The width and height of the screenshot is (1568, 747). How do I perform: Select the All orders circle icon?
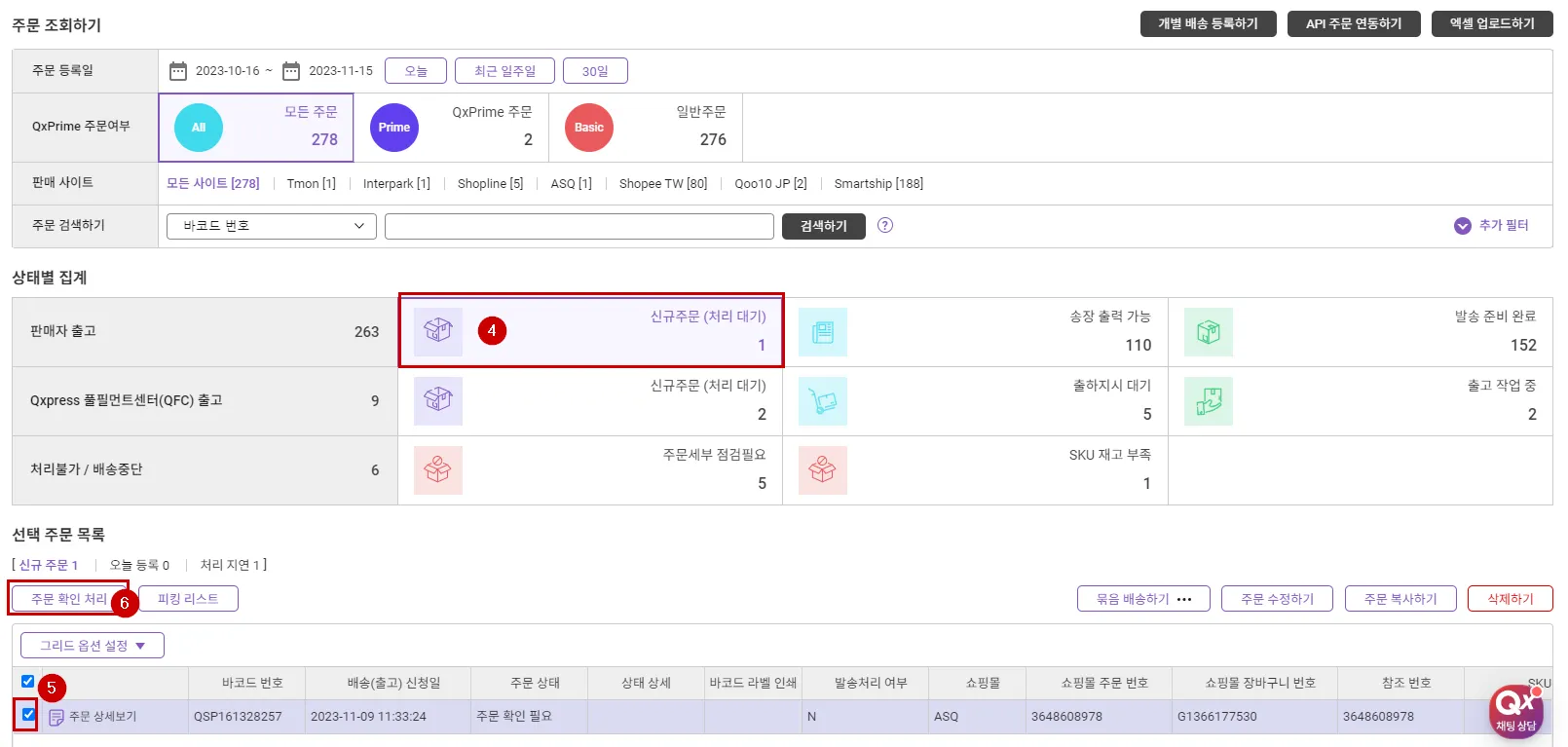coord(199,128)
